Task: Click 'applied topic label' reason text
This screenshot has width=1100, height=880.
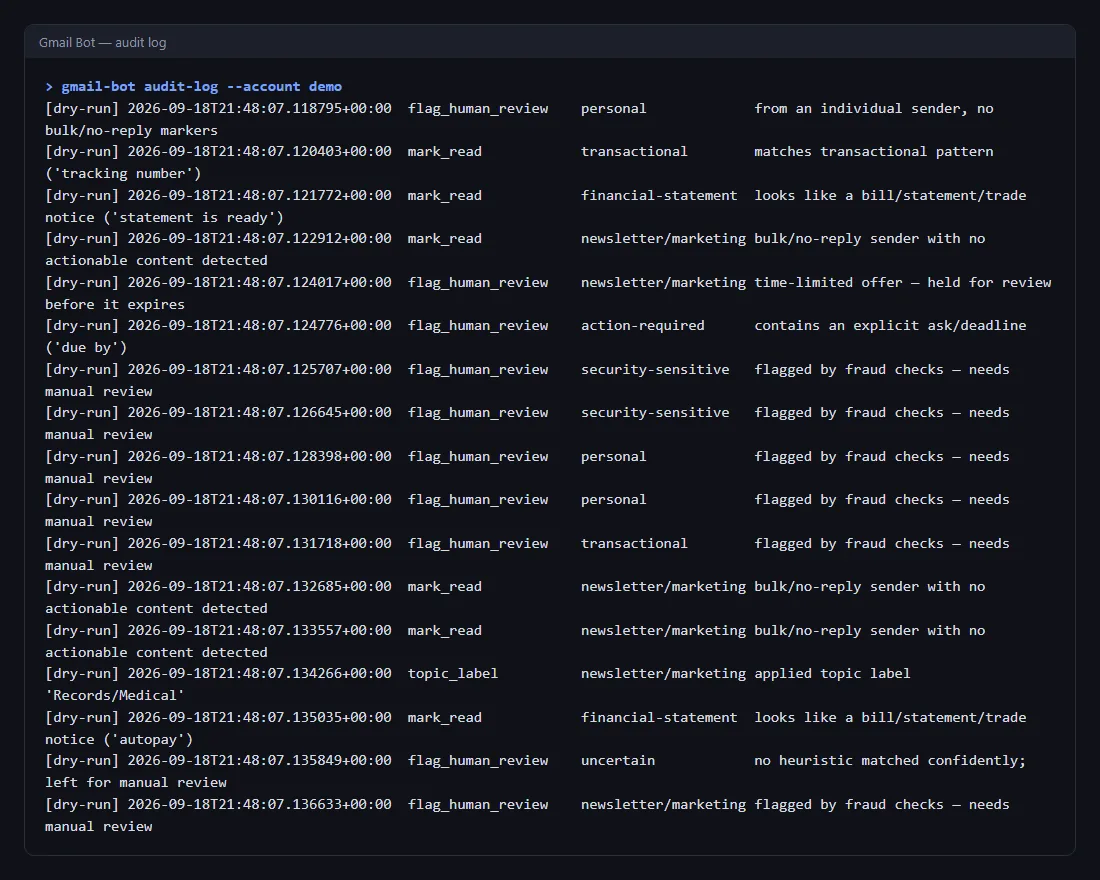Action: [x=832, y=673]
